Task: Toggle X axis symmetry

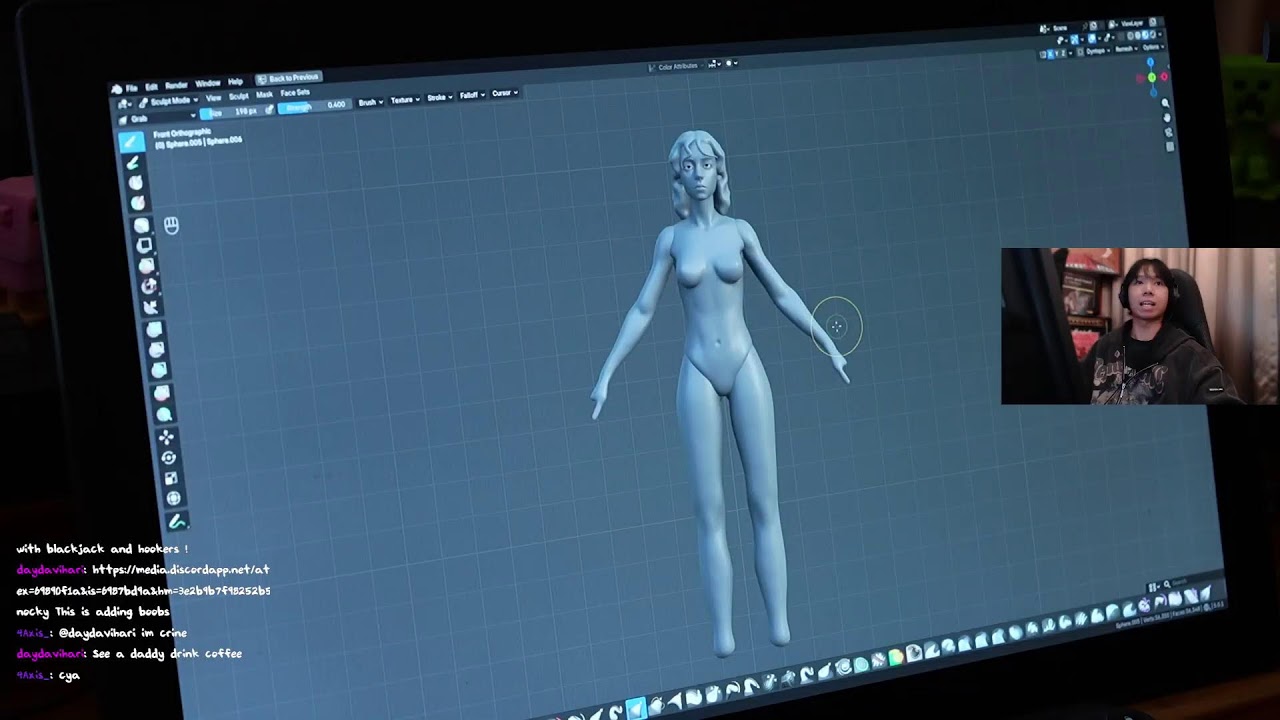Action: [x=1050, y=54]
